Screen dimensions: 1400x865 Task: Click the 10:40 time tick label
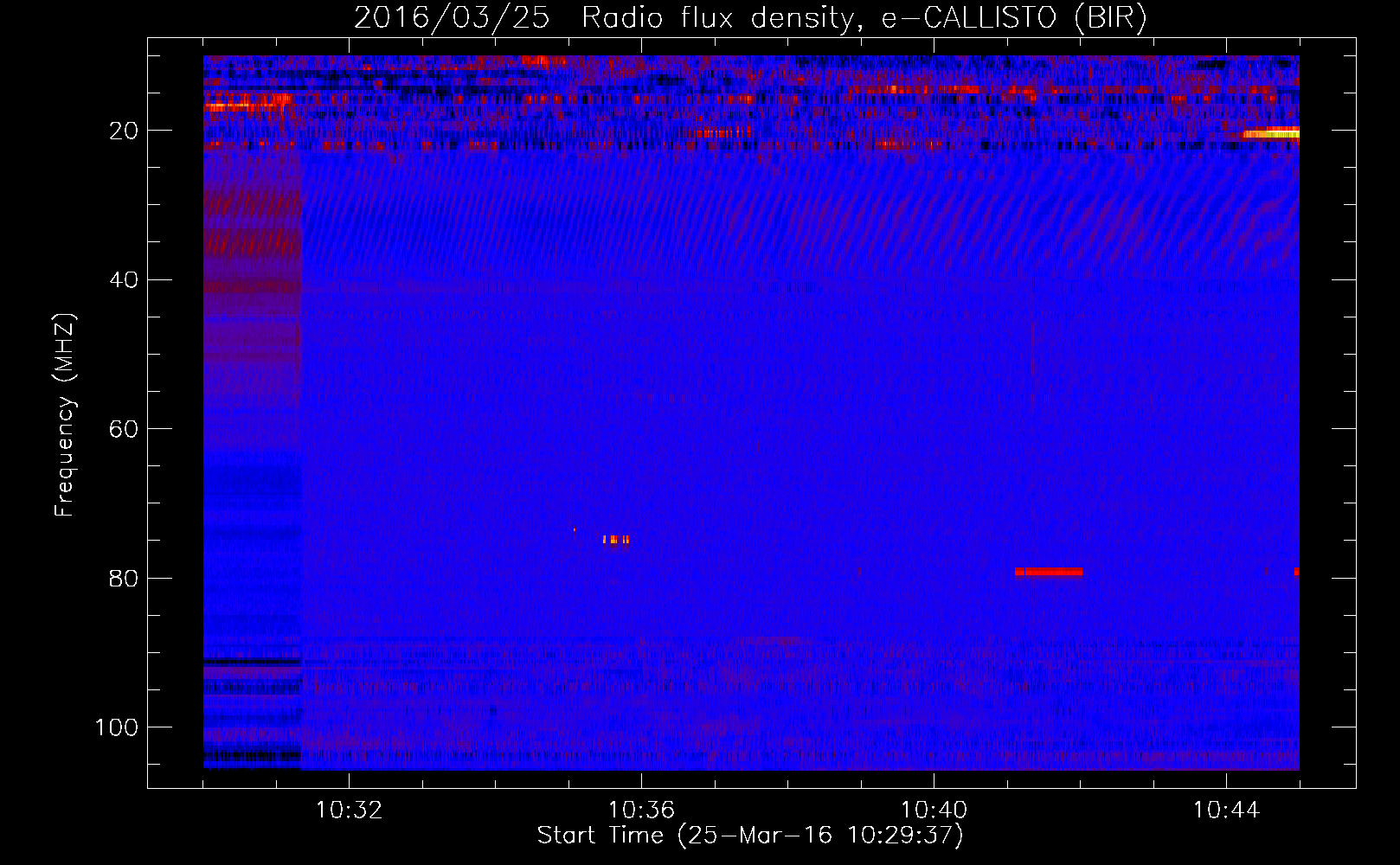click(934, 811)
